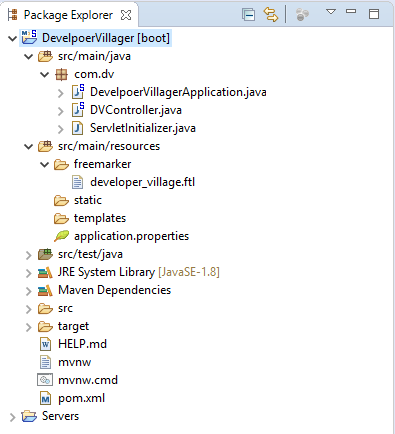Click the plain src folder icon
Screen dimensions: 395x434
pyautogui.click(x=45, y=308)
